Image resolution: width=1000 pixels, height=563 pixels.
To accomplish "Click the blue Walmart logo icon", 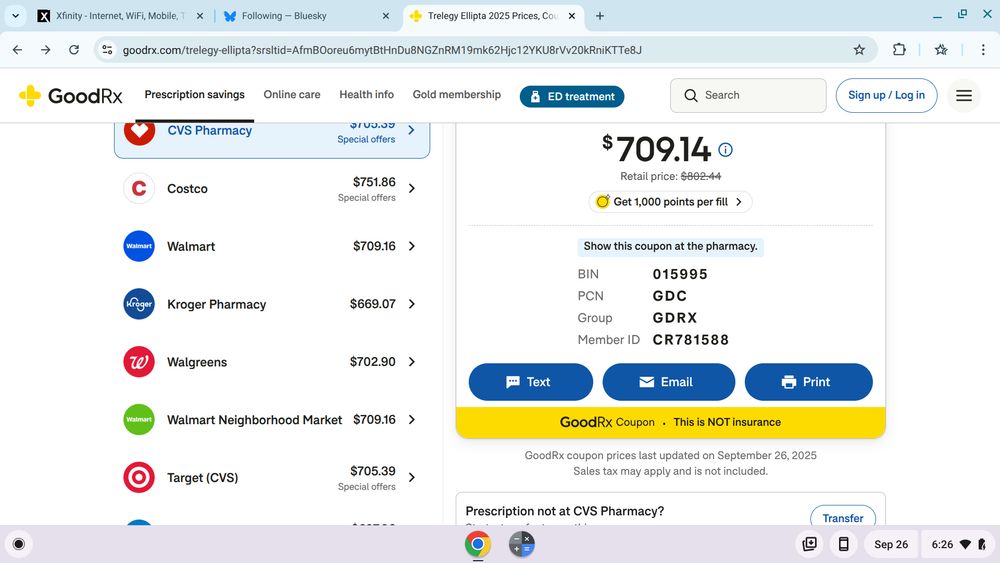I will (139, 246).
